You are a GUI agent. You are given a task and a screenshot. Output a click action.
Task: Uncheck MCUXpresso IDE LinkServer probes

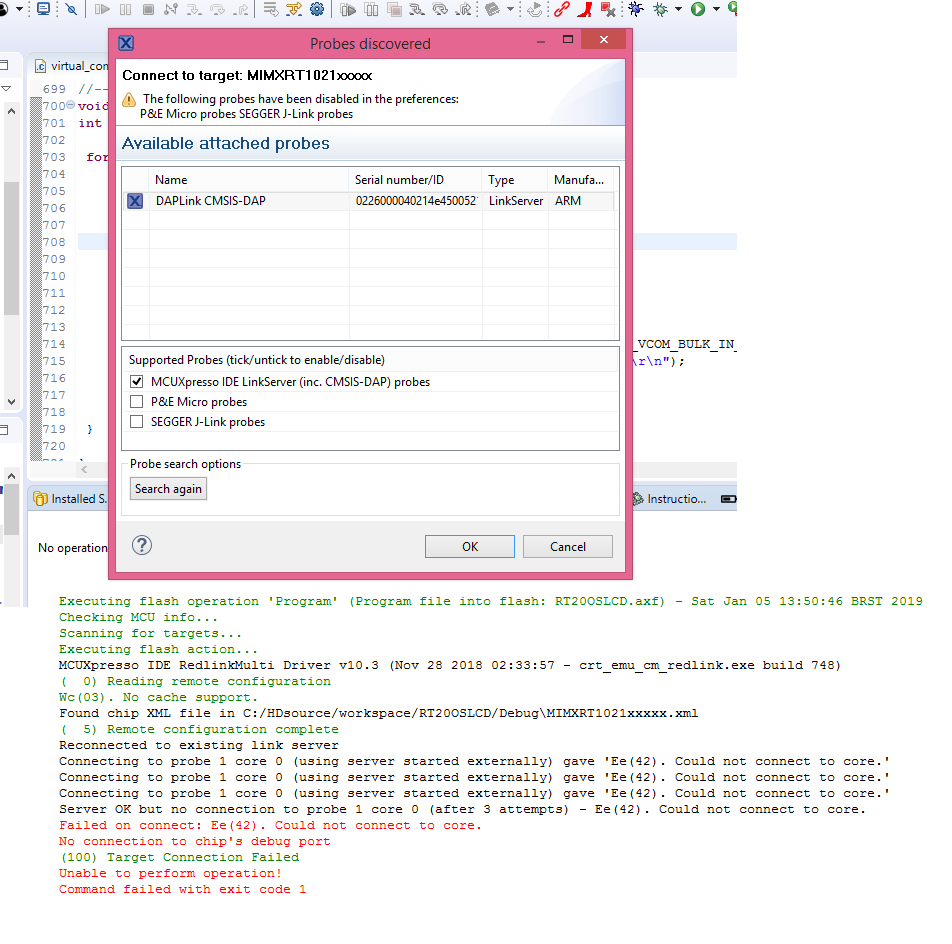(136, 381)
